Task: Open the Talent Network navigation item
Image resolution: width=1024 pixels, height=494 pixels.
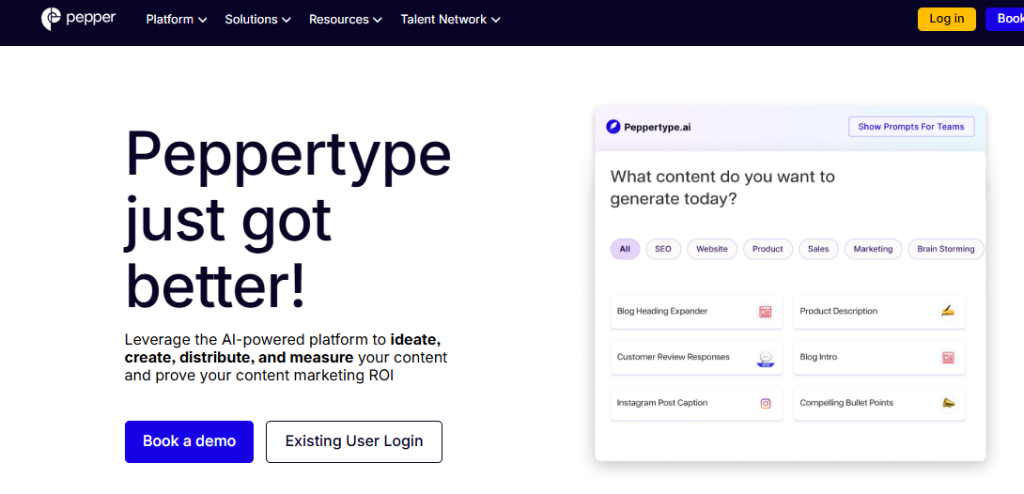Action: tap(451, 20)
